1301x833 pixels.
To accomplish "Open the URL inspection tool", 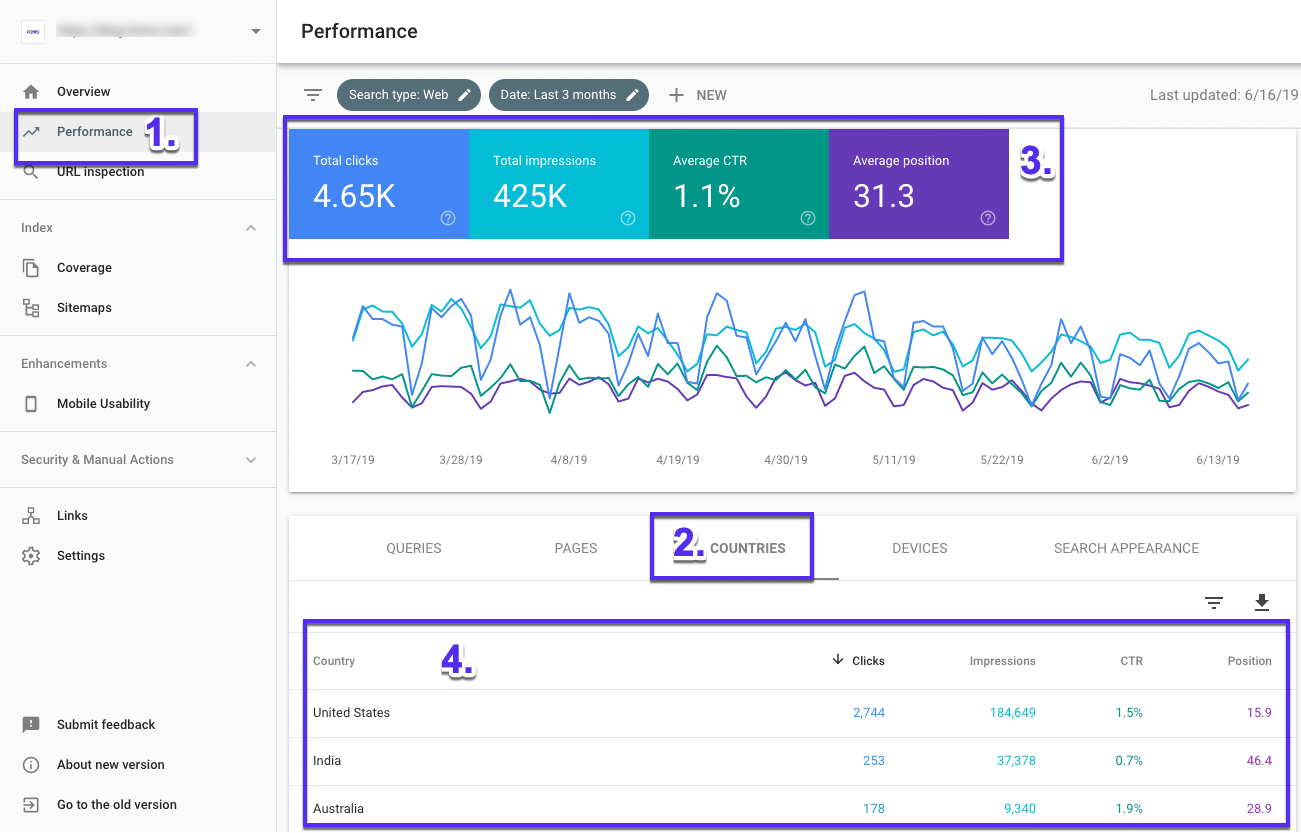I will click(x=103, y=171).
